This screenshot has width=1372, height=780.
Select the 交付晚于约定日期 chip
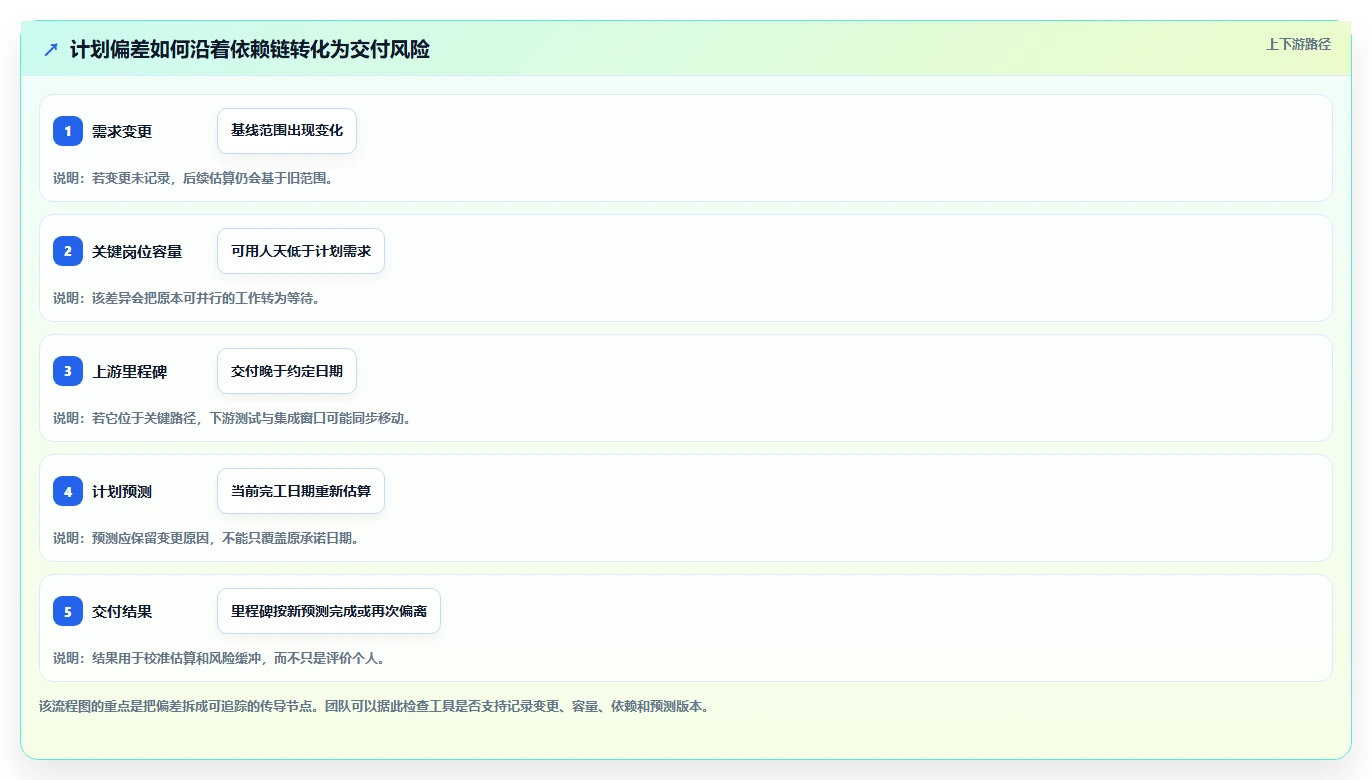click(287, 371)
